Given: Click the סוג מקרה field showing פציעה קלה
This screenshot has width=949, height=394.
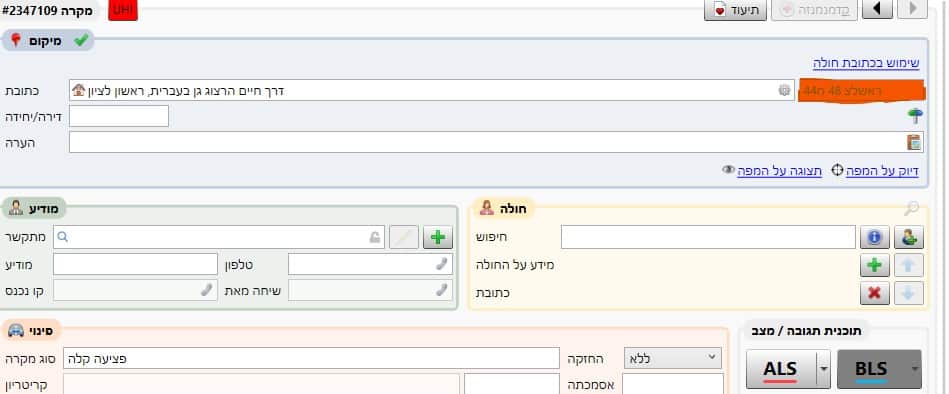Looking at the screenshot, I should tap(311, 358).
